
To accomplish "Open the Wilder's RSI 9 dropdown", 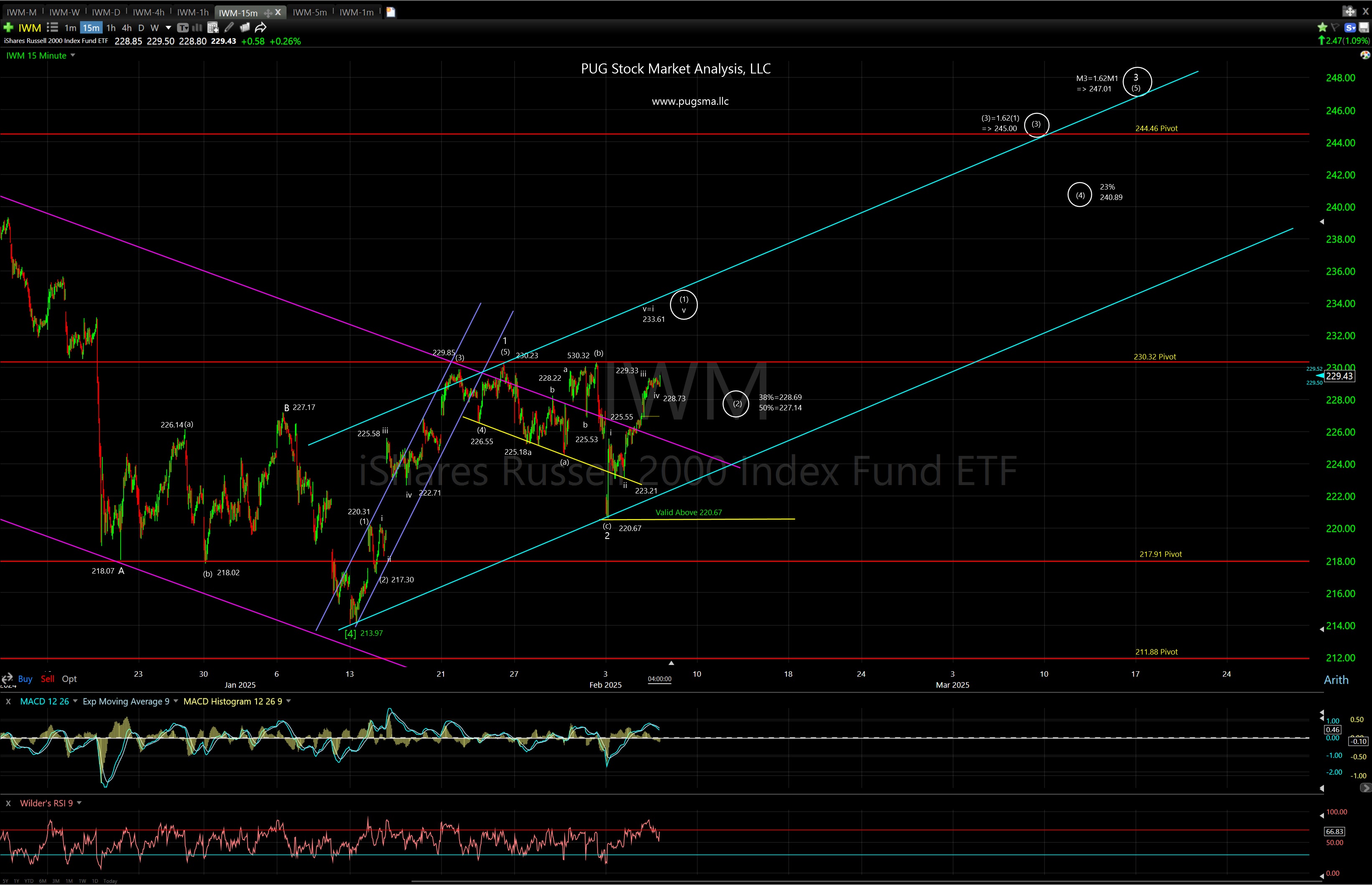I will [79, 803].
